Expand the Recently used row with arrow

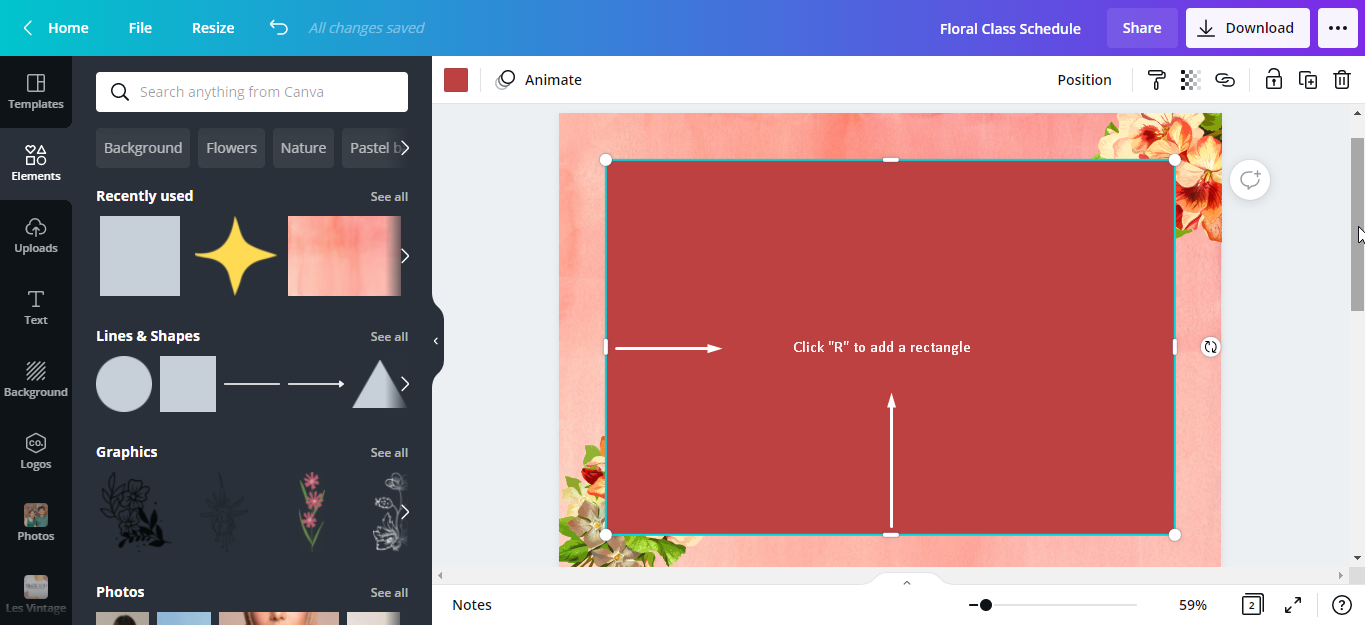point(404,256)
